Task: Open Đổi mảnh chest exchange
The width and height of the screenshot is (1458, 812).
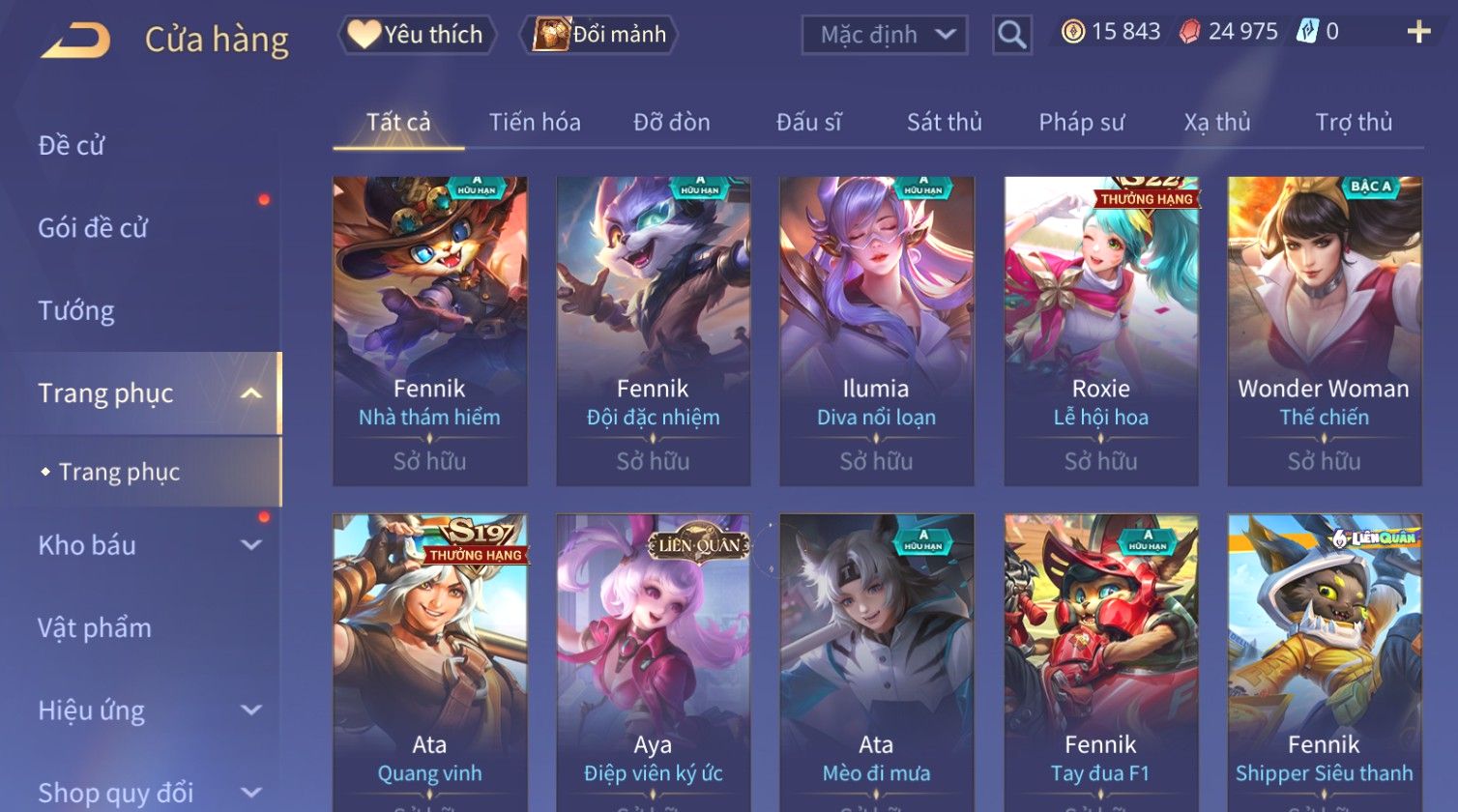Action: point(598,35)
